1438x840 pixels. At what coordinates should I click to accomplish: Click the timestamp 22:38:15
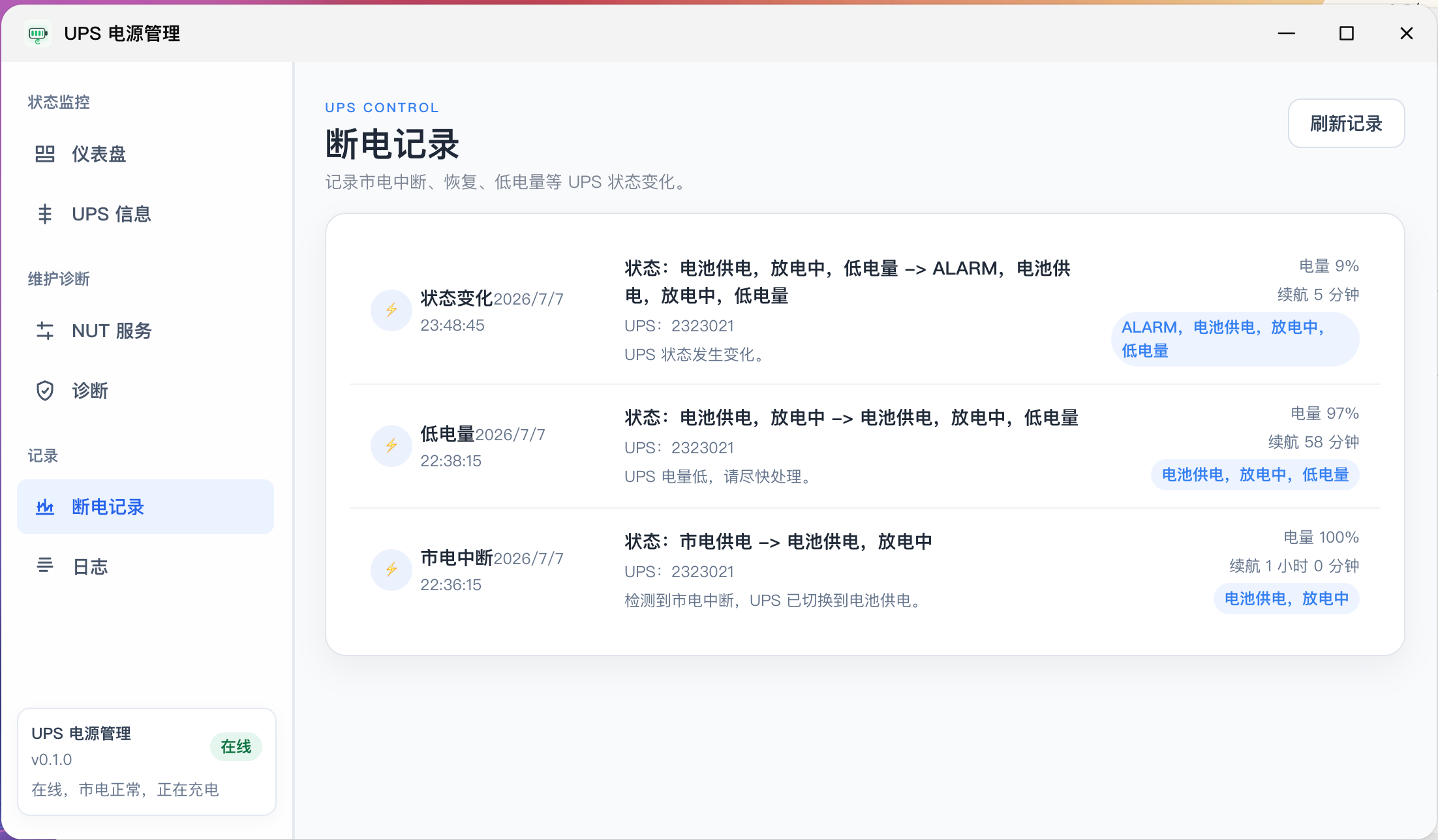451,461
